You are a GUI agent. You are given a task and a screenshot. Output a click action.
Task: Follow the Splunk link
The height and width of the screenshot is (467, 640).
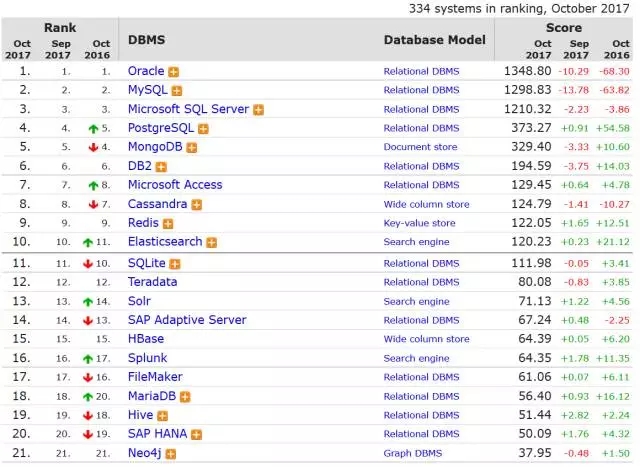coord(147,358)
